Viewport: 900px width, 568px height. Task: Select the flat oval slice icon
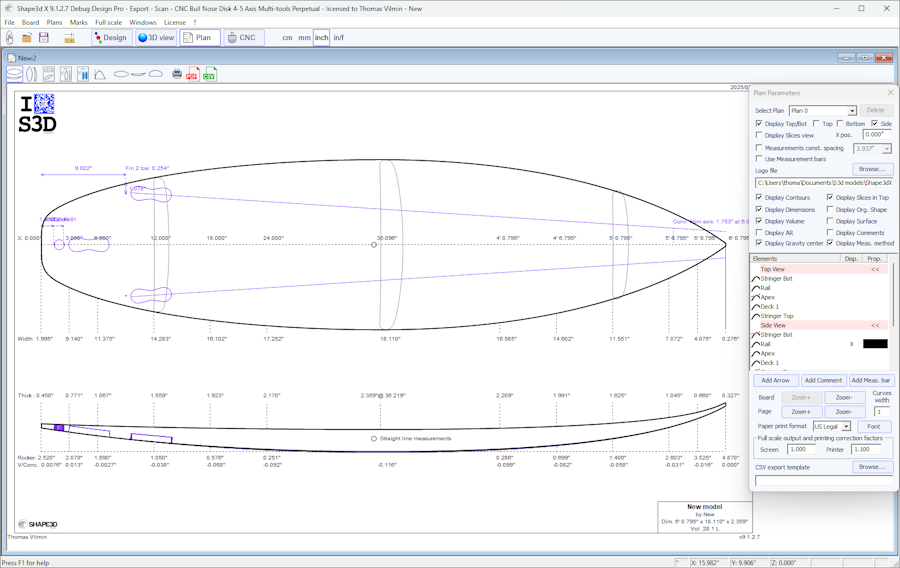click(x=121, y=74)
